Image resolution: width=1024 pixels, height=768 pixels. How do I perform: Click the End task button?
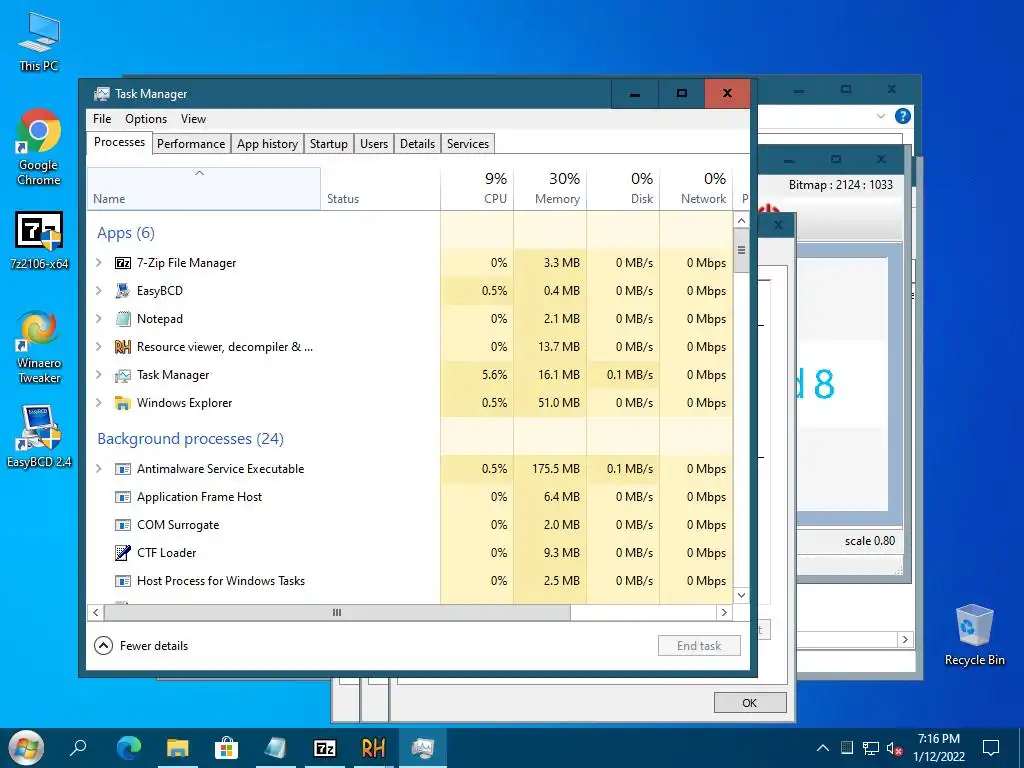pos(699,646)
